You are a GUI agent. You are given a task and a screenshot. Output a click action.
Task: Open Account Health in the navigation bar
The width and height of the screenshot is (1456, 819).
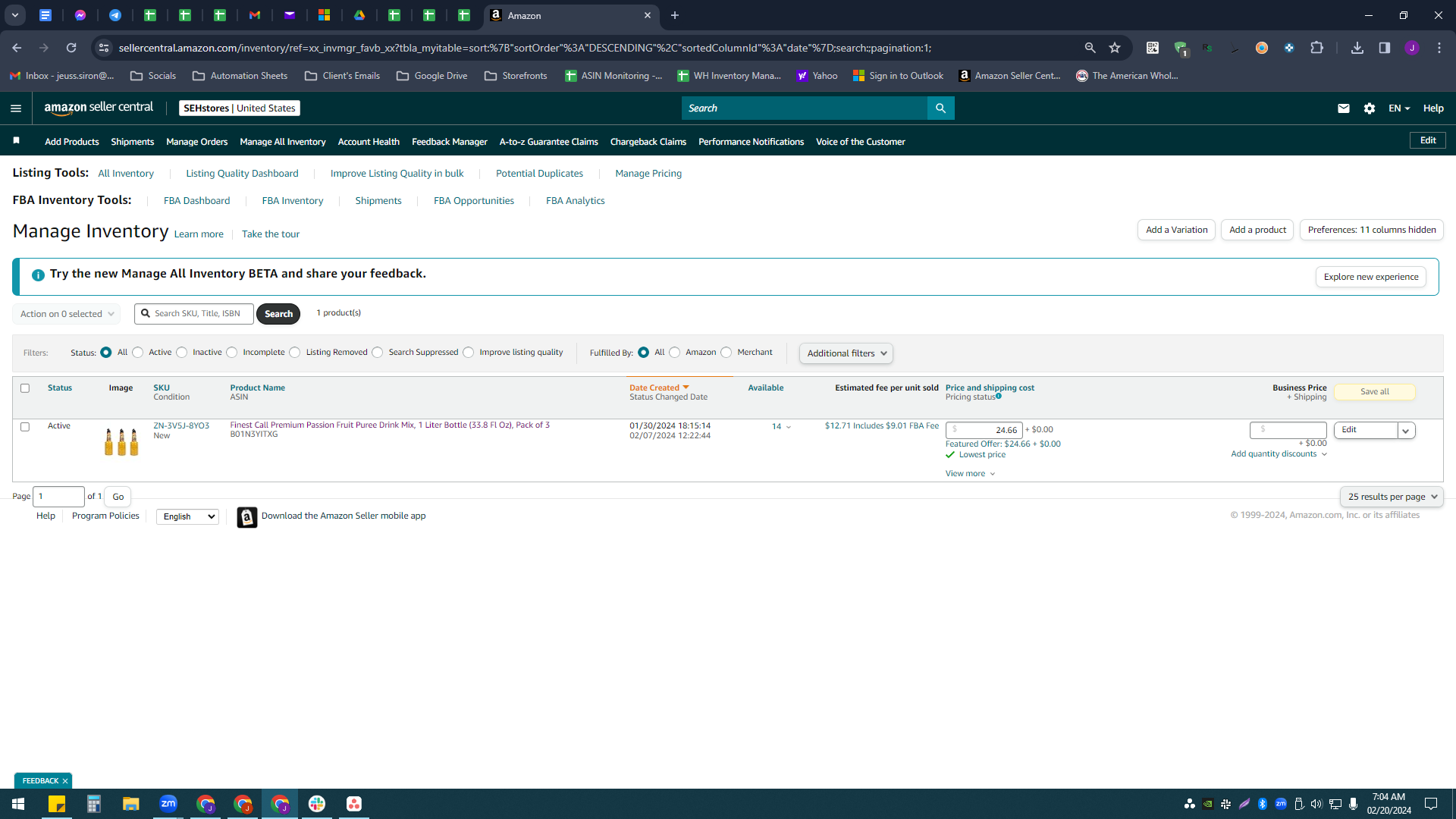(369, 142)
